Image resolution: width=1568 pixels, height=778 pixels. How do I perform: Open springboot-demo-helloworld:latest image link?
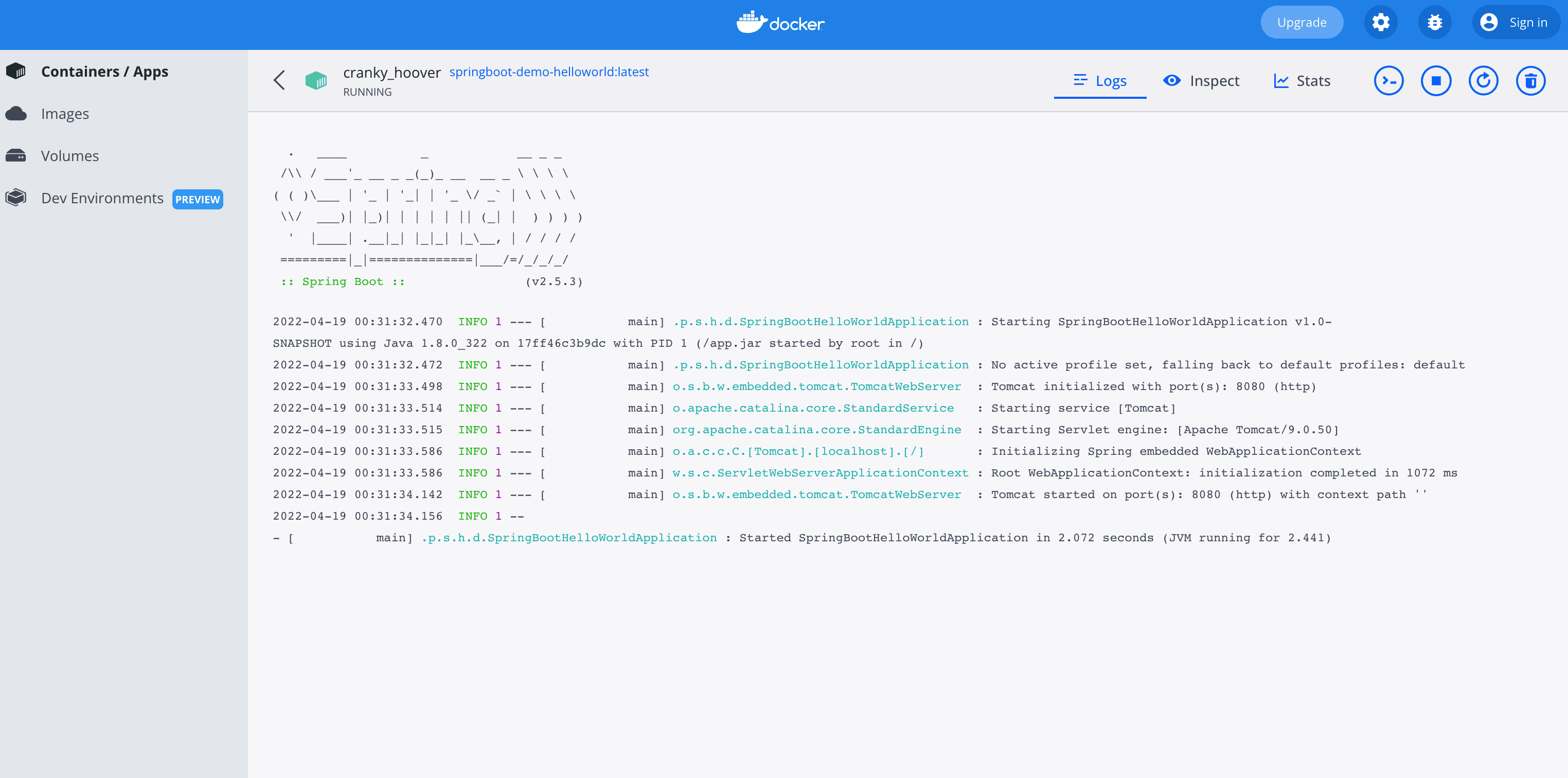[549, 72]
